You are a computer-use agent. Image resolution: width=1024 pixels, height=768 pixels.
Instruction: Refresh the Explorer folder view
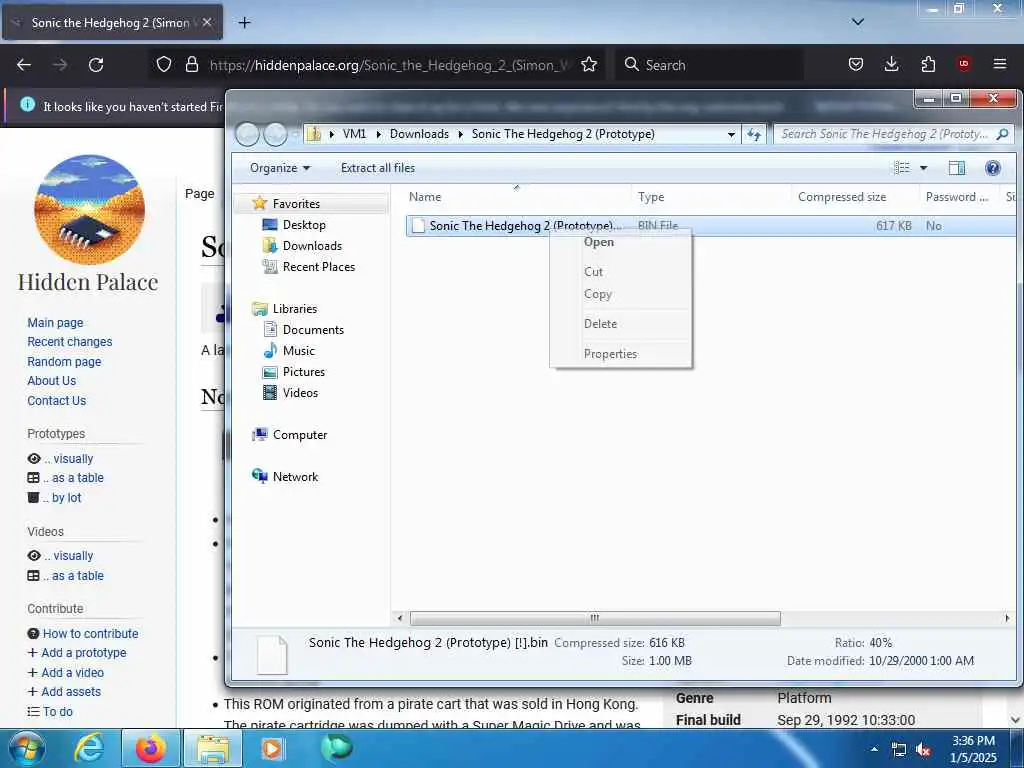tap(754, 135)
